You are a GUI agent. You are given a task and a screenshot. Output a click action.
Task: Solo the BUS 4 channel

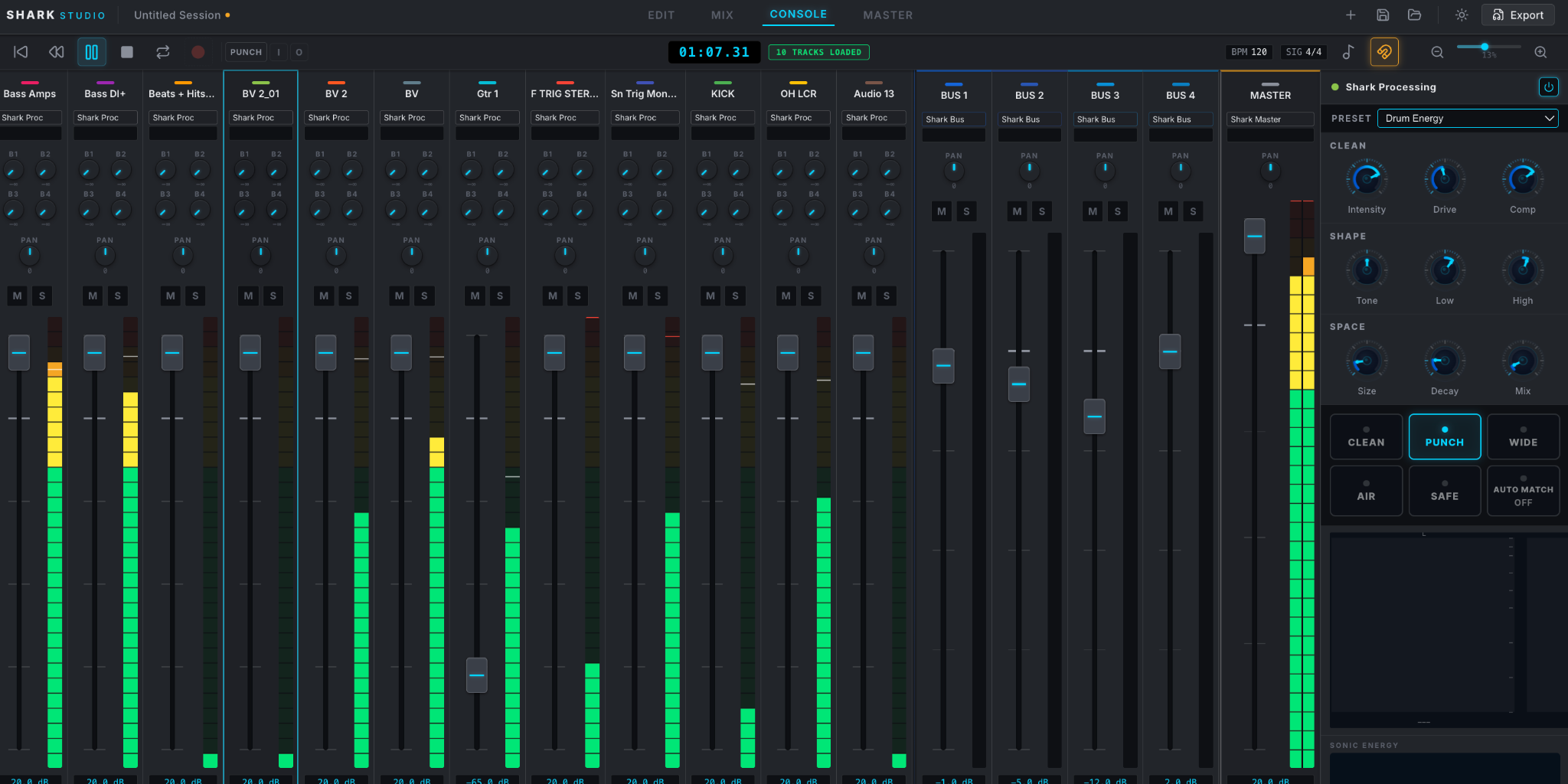1193,211
